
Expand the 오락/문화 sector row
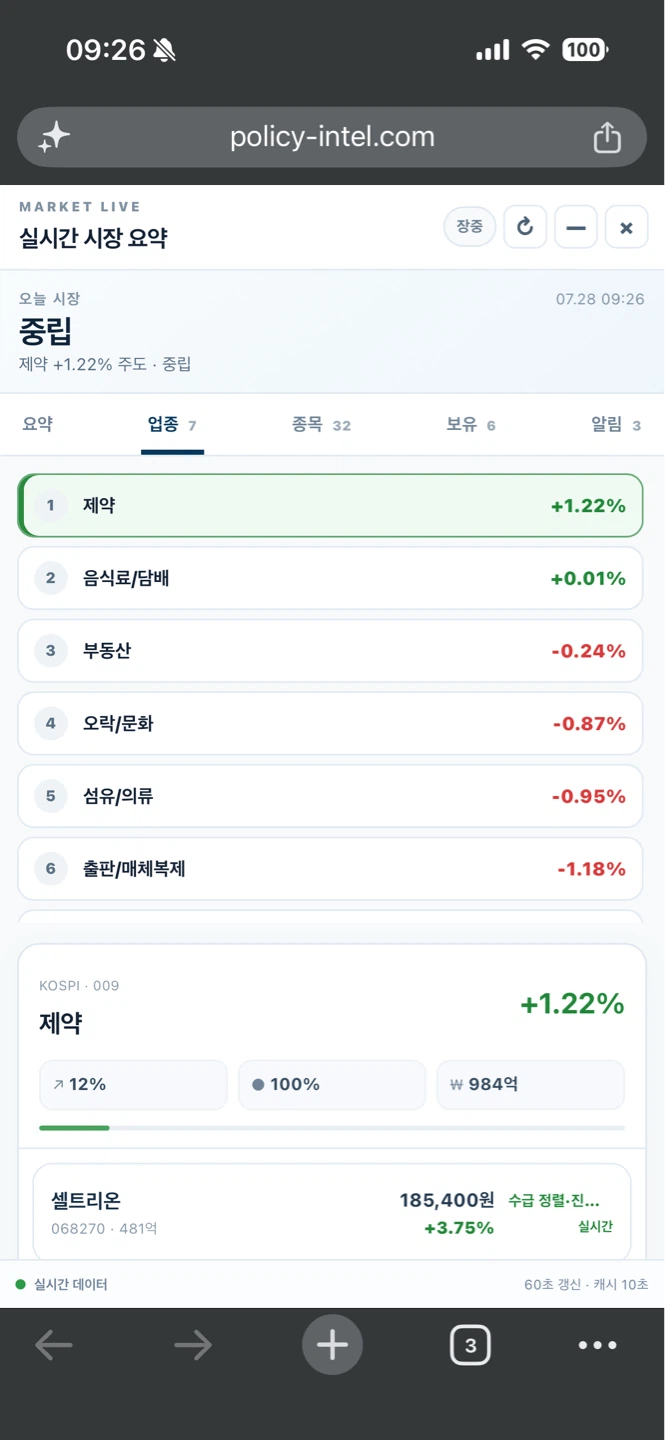(x=330, y=723)
